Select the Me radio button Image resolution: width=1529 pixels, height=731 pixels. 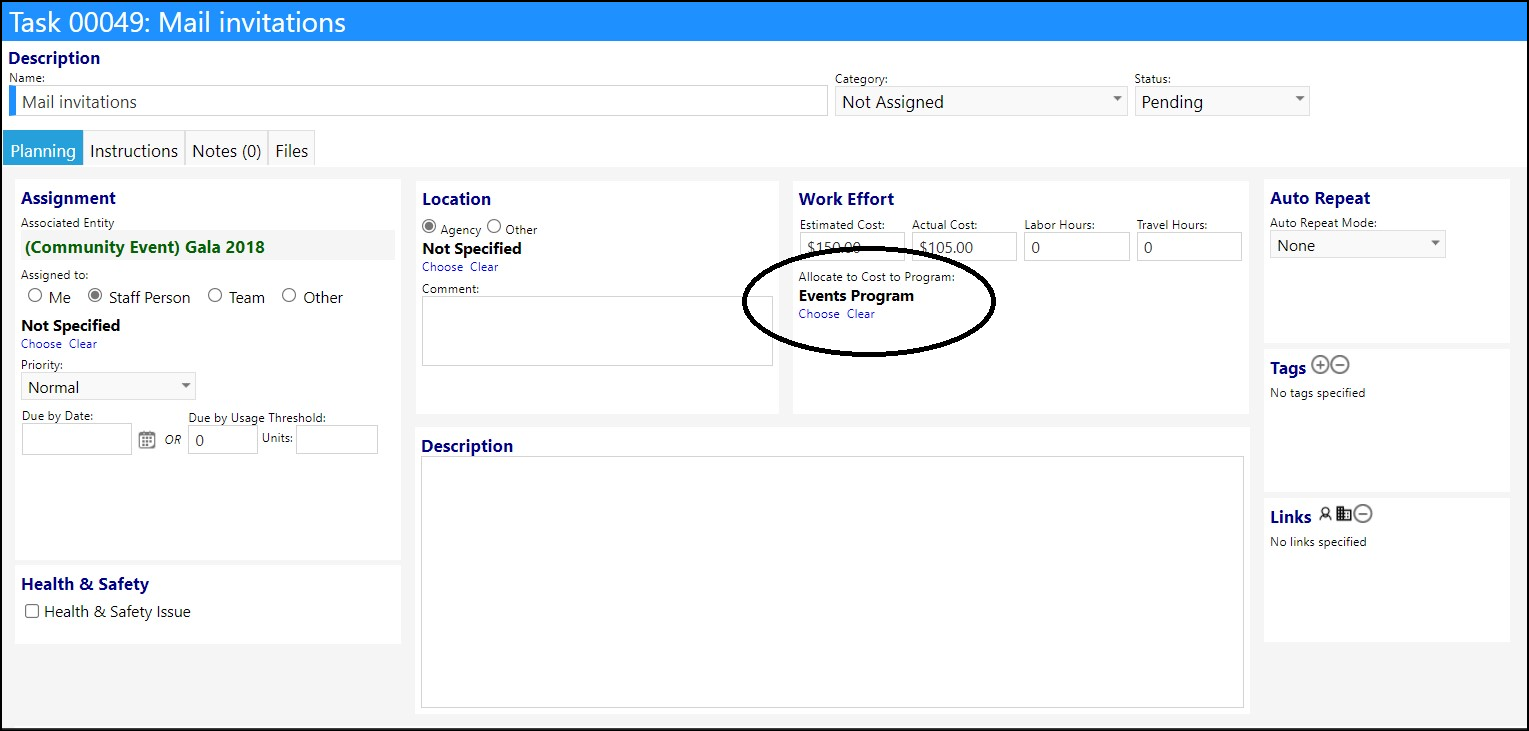click(35, 296)
